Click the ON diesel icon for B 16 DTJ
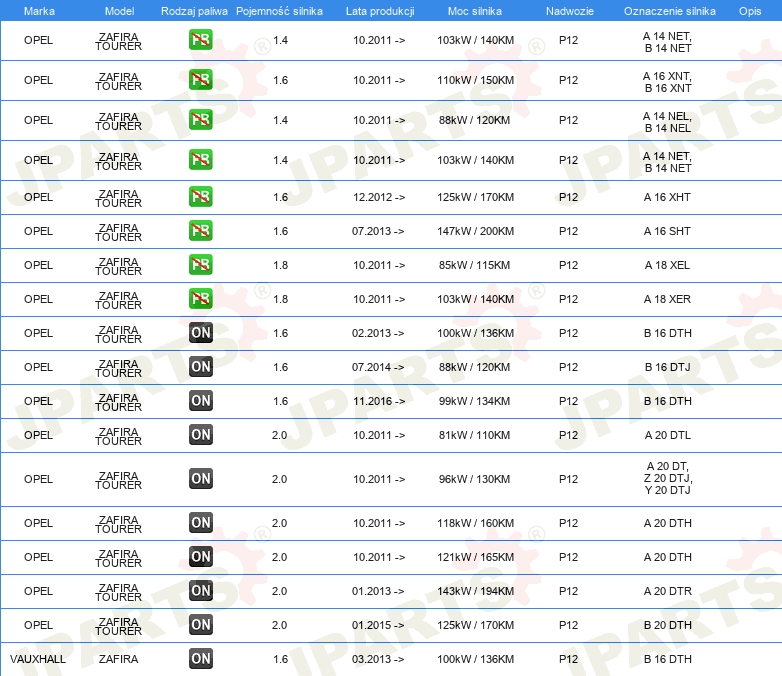The height and width of the screenshot is (676, 782). [201, 367]
